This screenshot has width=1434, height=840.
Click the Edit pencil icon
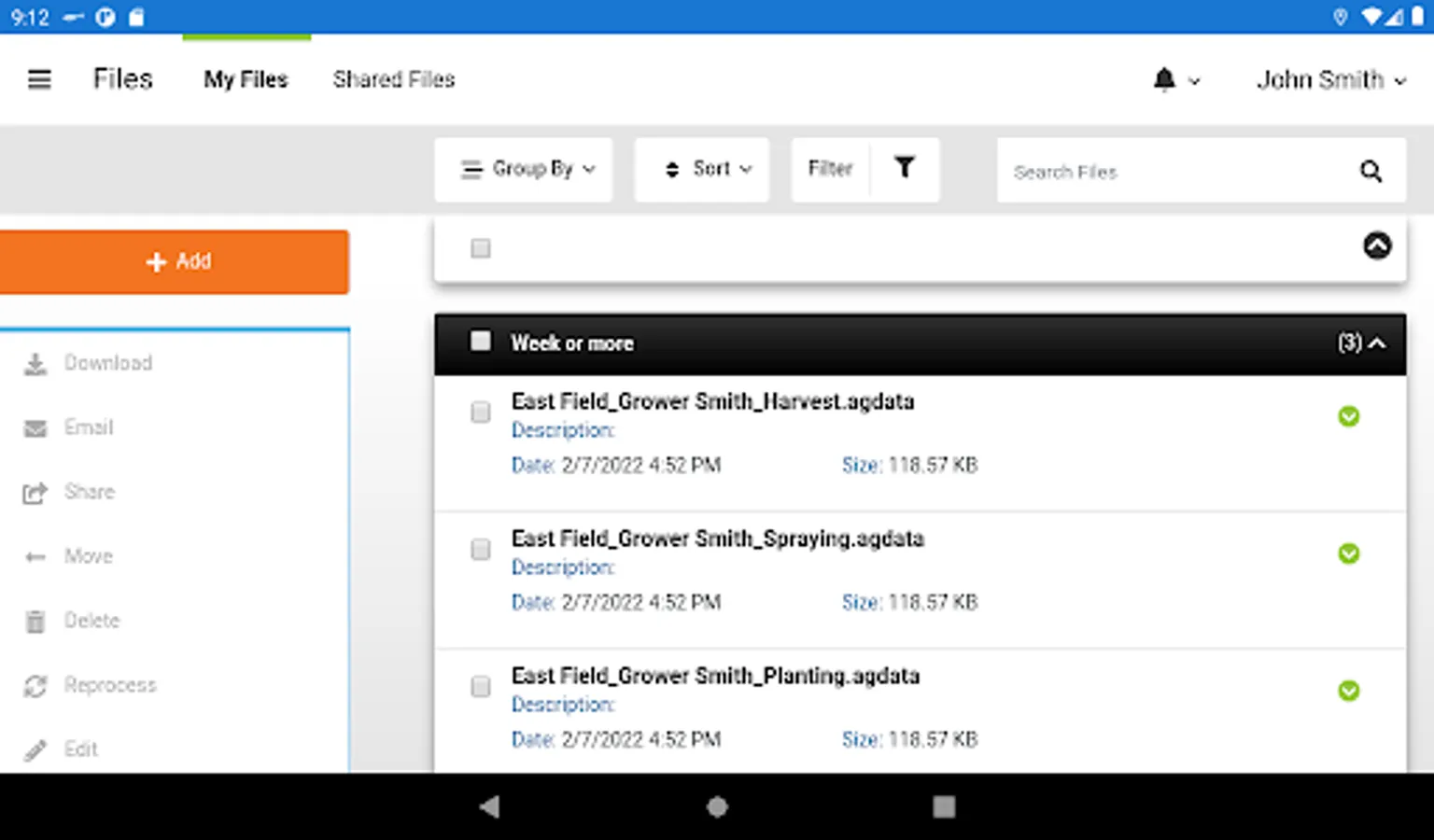click(x=35, y=749)
